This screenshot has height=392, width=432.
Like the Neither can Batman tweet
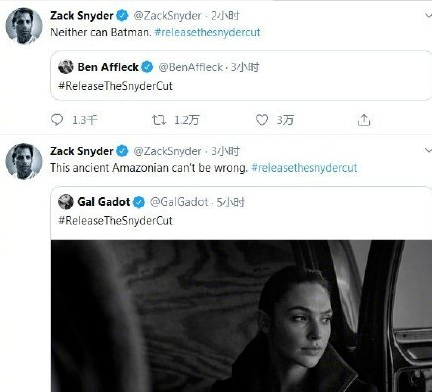(x=262, y=120)
